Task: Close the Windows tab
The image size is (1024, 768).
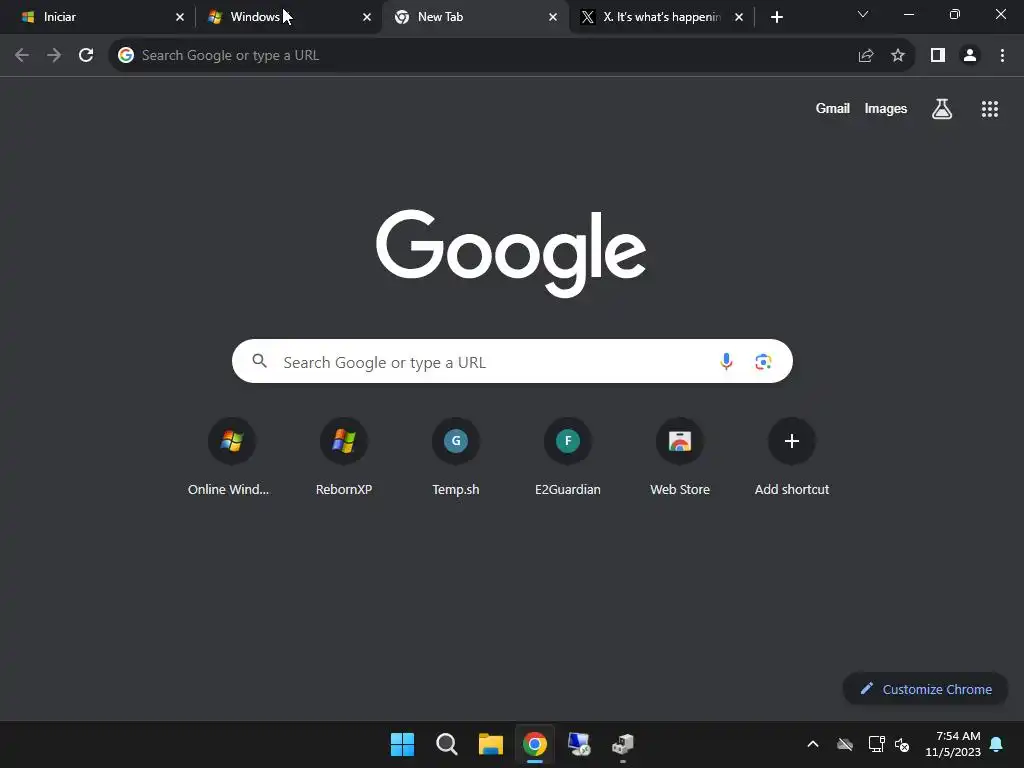Action: [367, 17]
